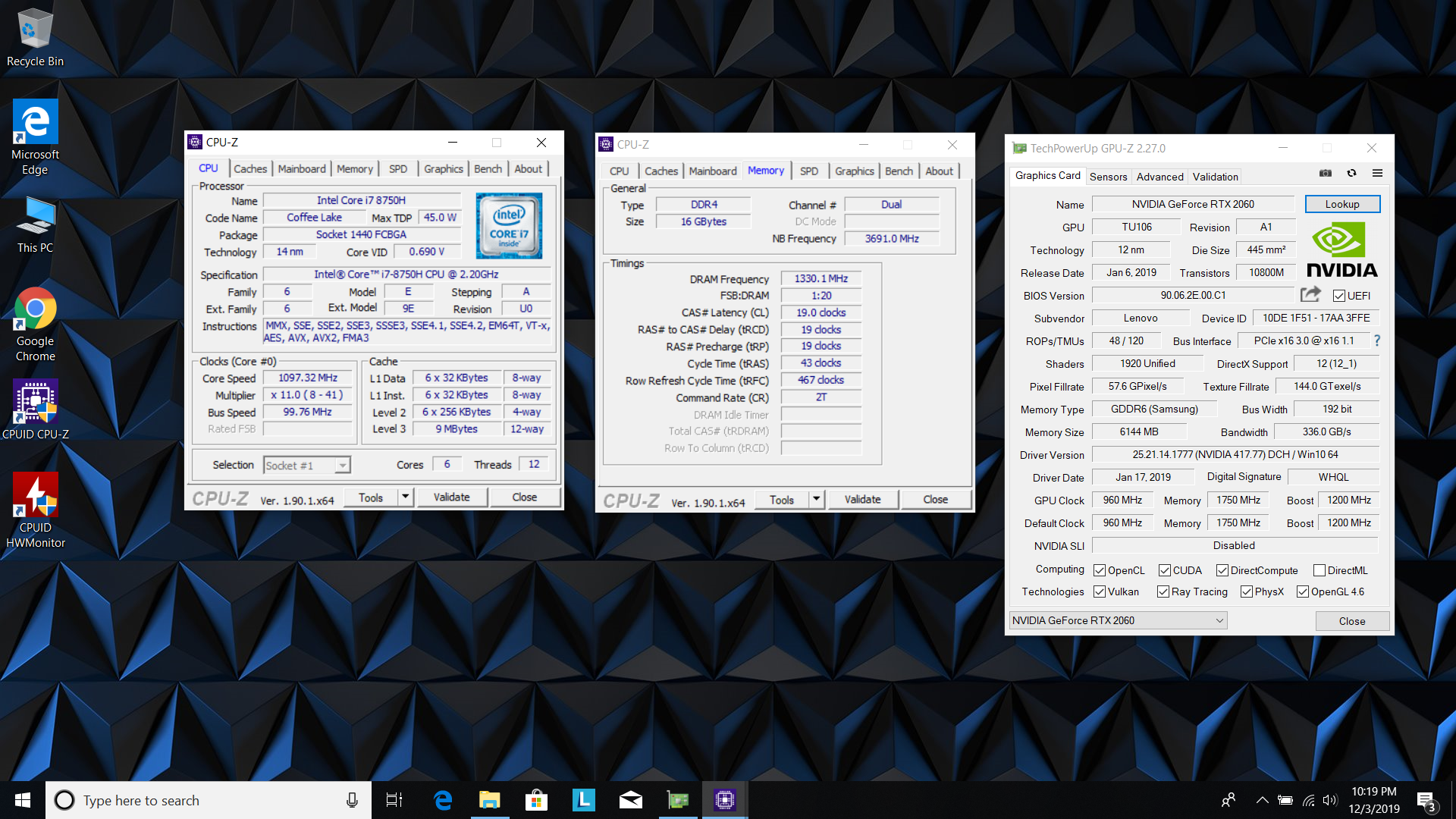Image resolution: width=1456 pixels, height=819 pixels.
Task: Click BIOS Version 90.06.2E.00.C1 field
Action: click(x=1193, y=295)
